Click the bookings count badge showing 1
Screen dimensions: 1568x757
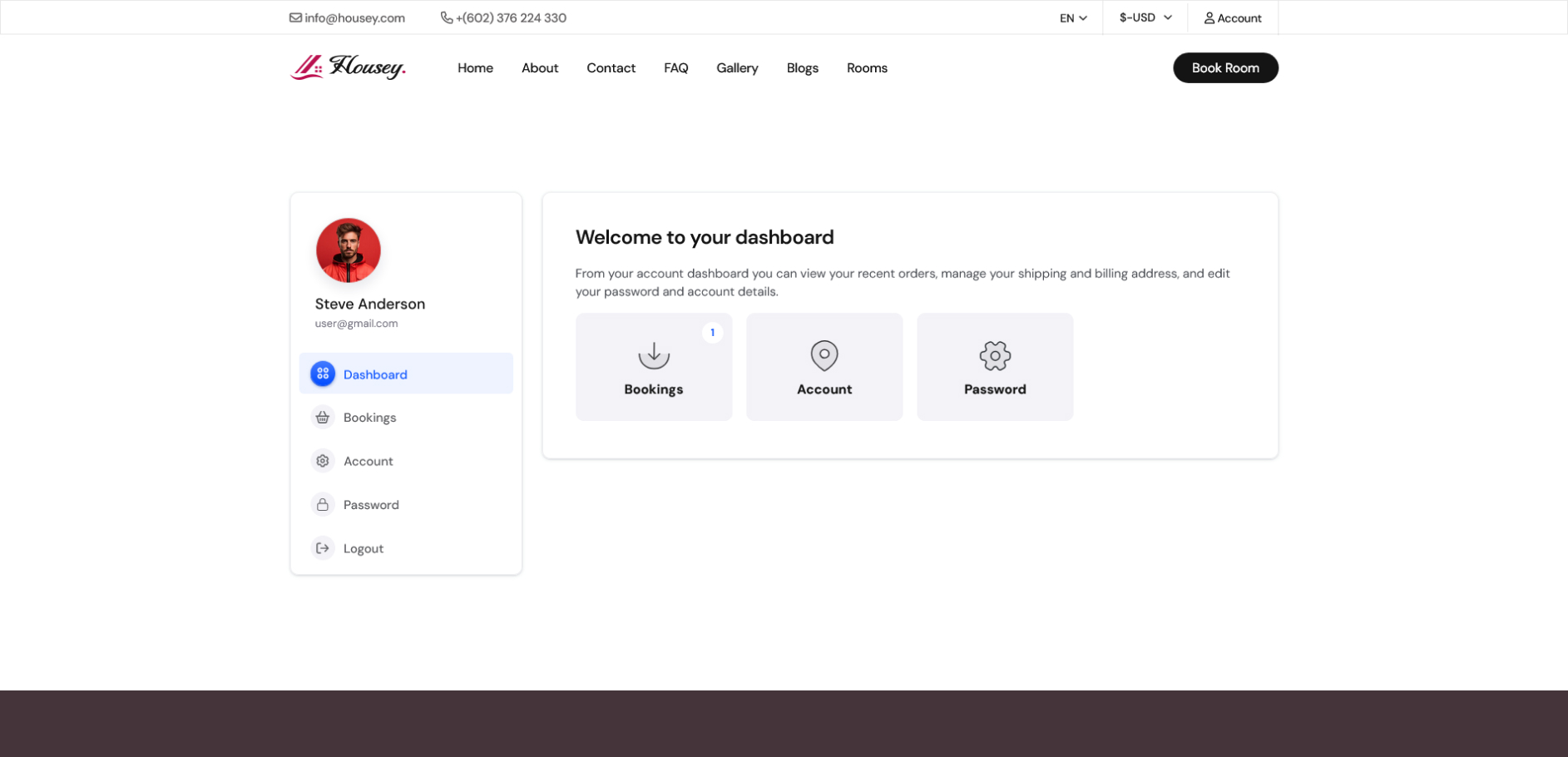click(712, 333)
